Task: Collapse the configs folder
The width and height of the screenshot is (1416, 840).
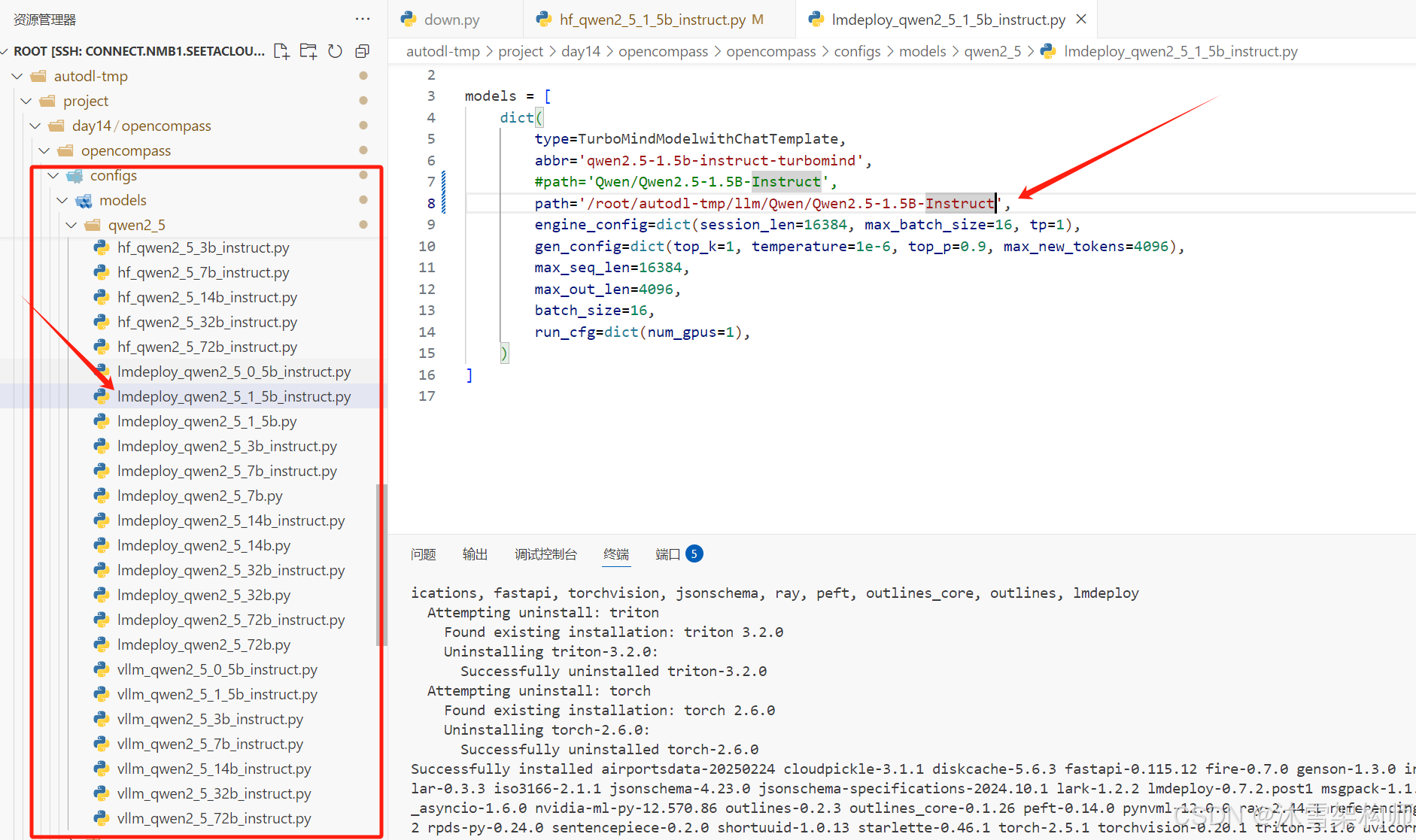Action: click(53, 175)
